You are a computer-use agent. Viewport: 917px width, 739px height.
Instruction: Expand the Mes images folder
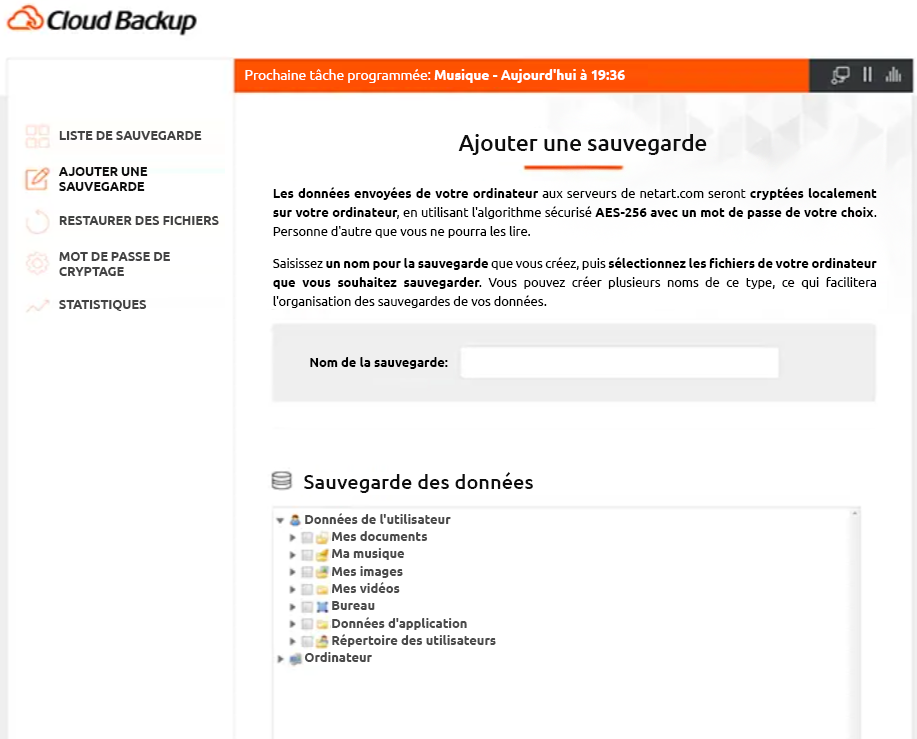click(293, 571)
